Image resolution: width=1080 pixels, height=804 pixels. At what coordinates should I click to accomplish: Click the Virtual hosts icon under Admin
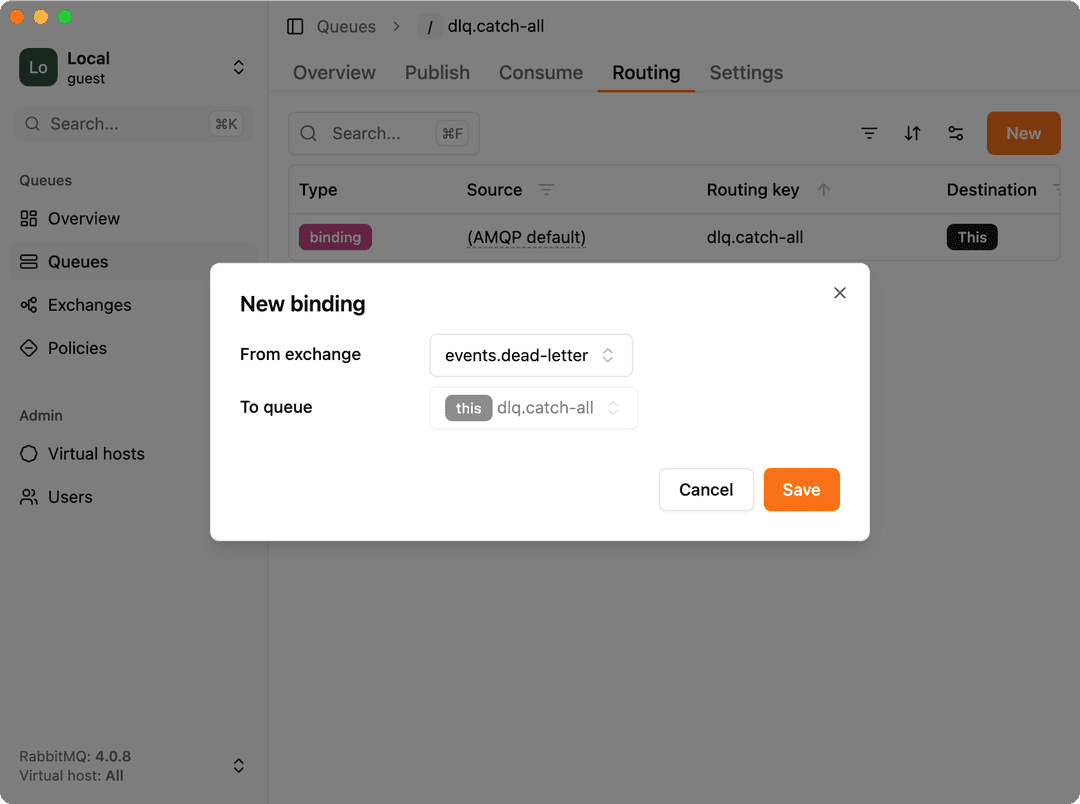29,454
